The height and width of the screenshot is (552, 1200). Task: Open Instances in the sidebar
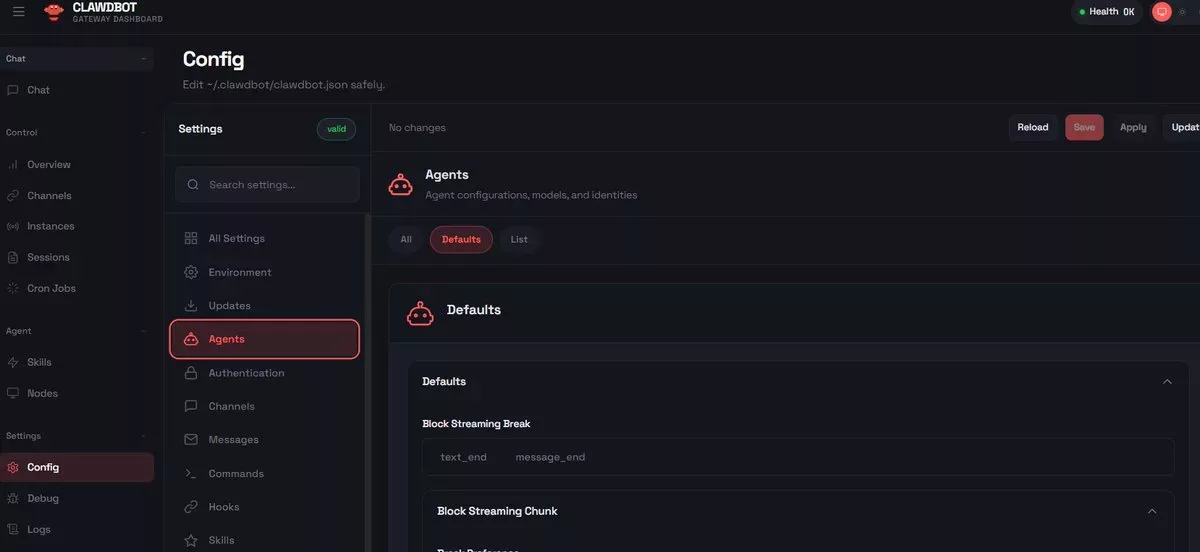coord(77,226)
